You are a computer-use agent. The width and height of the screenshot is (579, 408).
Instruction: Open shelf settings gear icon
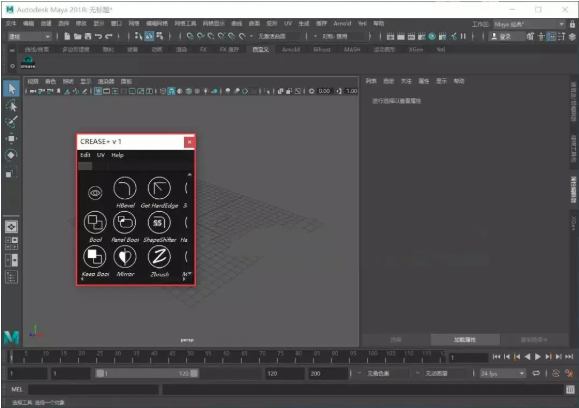12,66
